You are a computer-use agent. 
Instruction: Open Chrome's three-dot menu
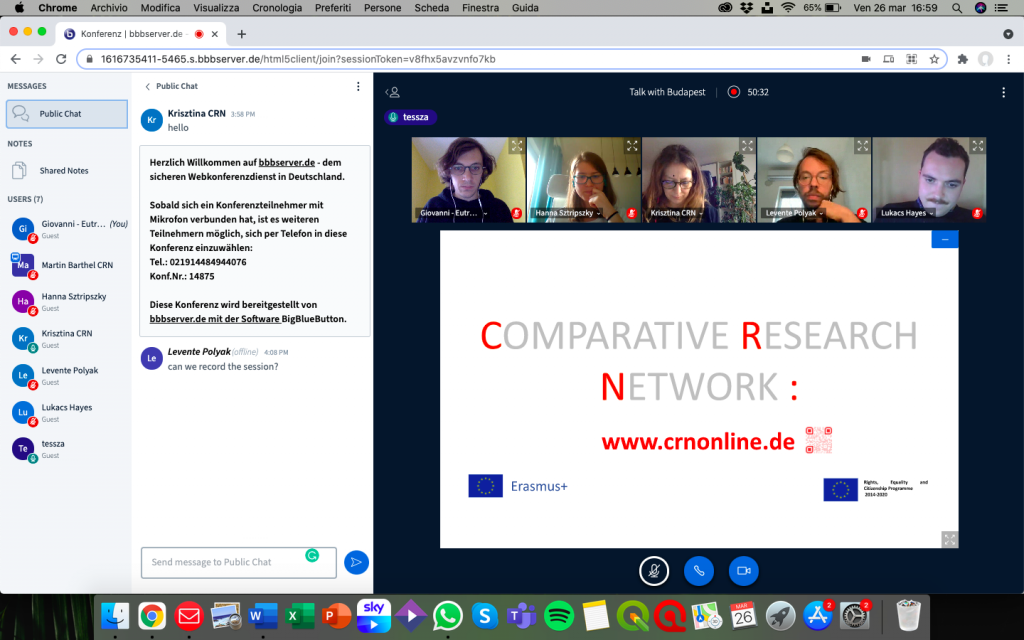pyautogui.click(x=1008, y=59)
